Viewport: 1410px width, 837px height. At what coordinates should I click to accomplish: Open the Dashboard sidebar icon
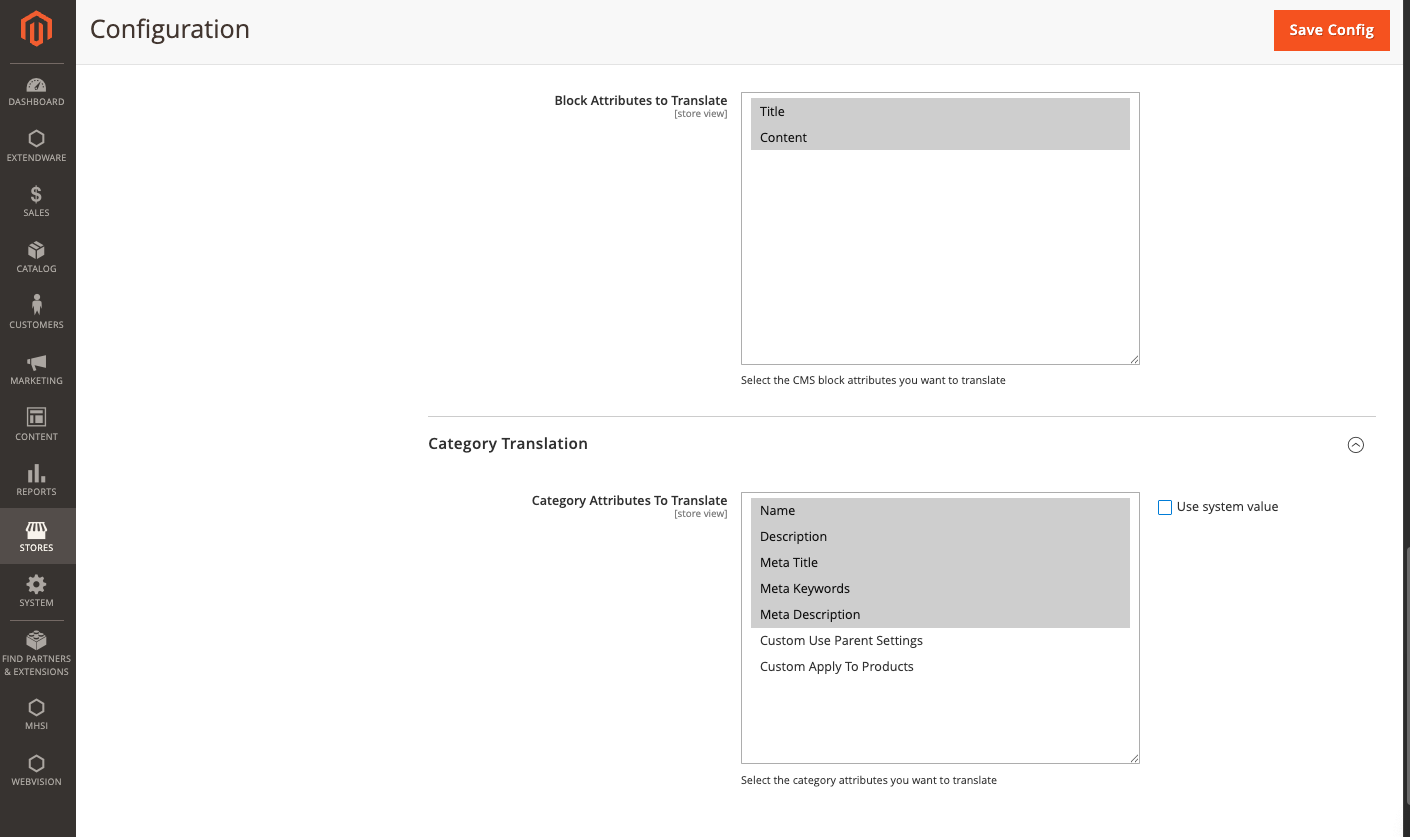(37, 87)
